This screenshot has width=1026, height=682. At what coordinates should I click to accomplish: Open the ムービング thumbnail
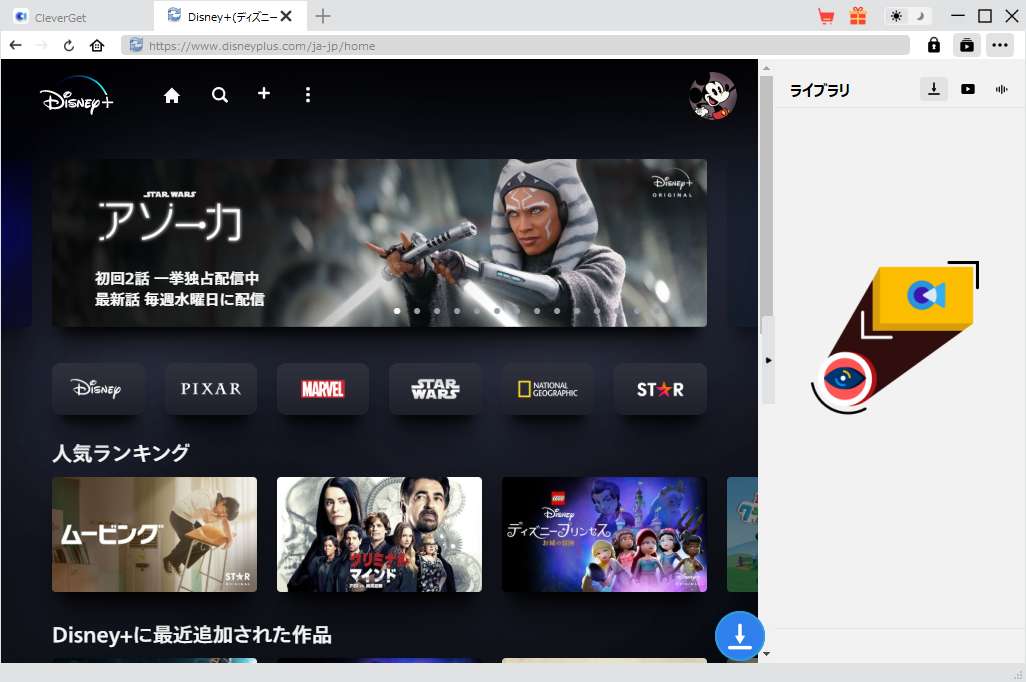(x=154, y=534)
